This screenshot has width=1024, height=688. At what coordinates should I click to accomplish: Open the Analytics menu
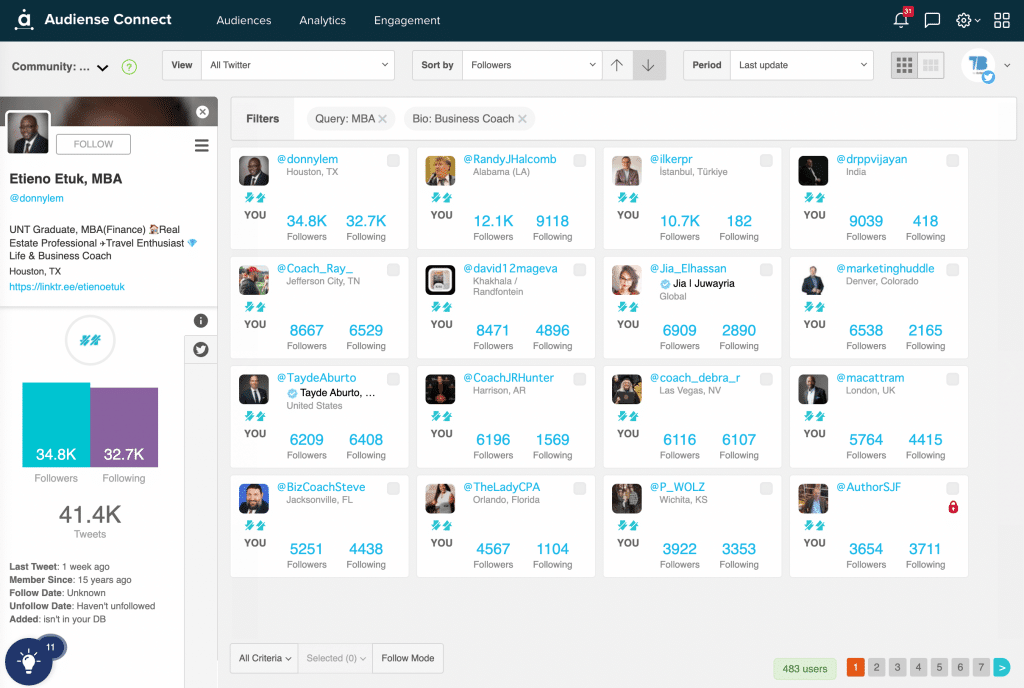(322, 20)
